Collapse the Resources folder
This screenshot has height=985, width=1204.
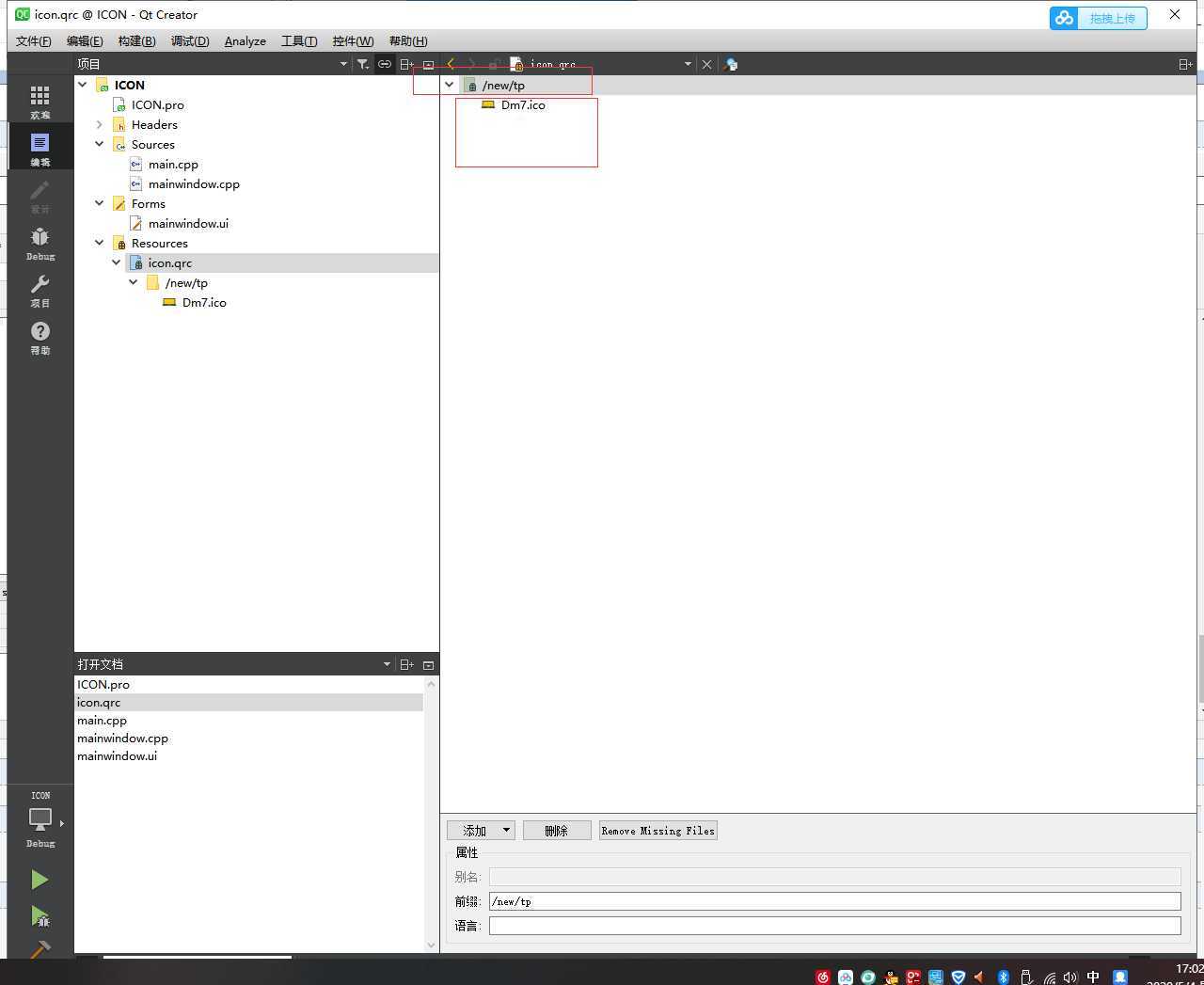coord(100,243)
